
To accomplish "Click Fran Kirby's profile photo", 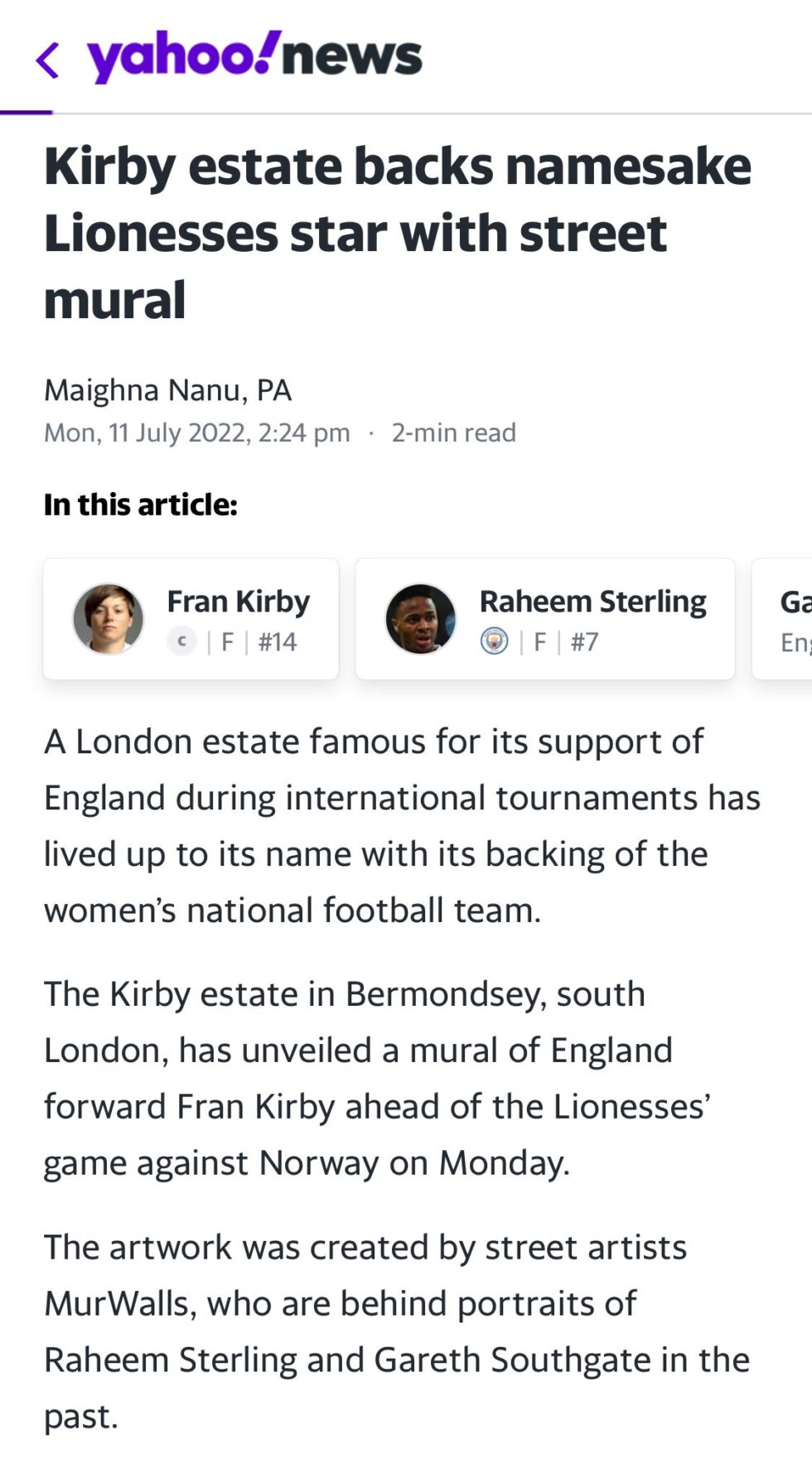I will coord(108,619).
